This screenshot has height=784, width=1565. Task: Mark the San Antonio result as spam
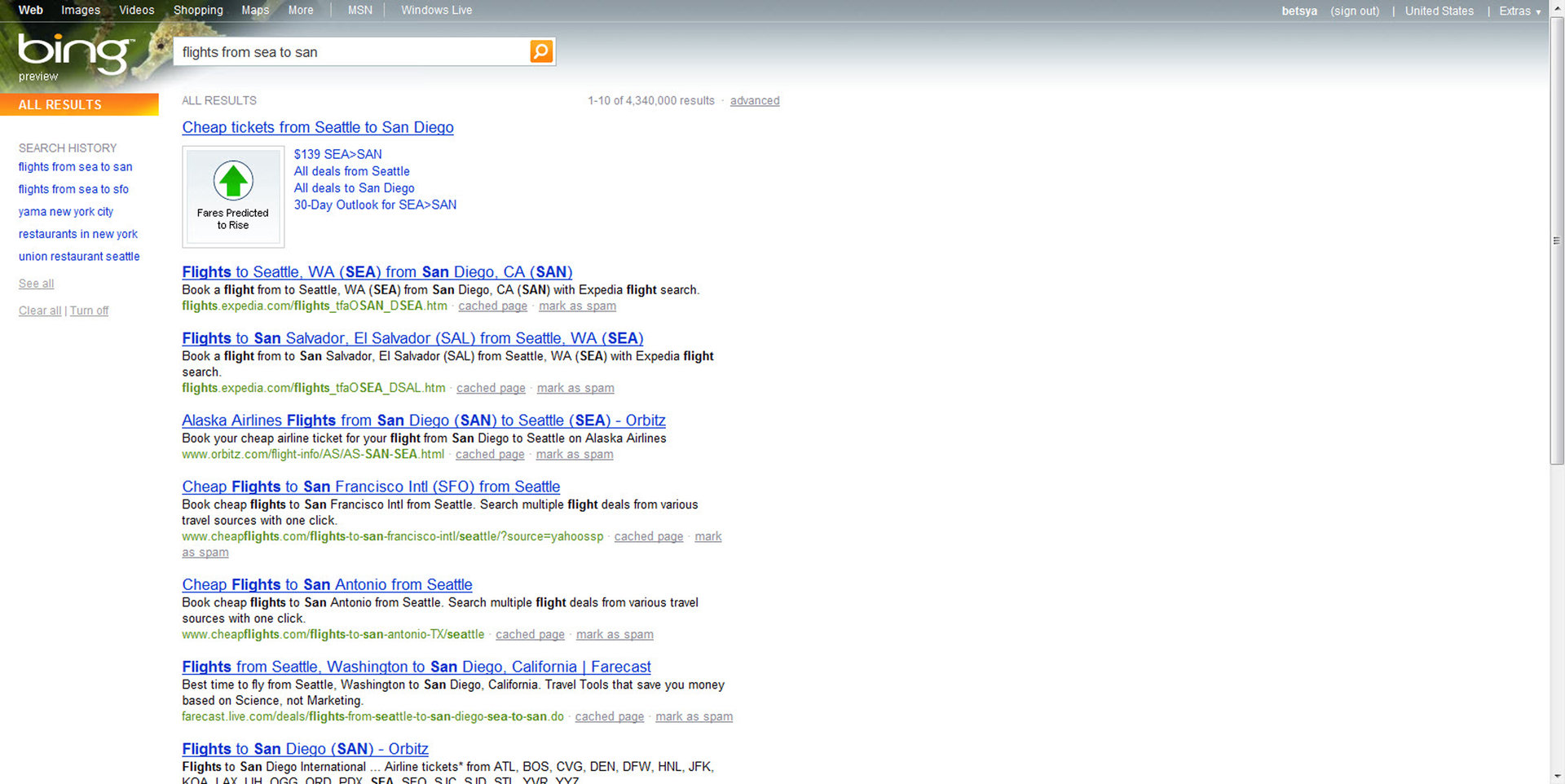[x=615, y=634]
